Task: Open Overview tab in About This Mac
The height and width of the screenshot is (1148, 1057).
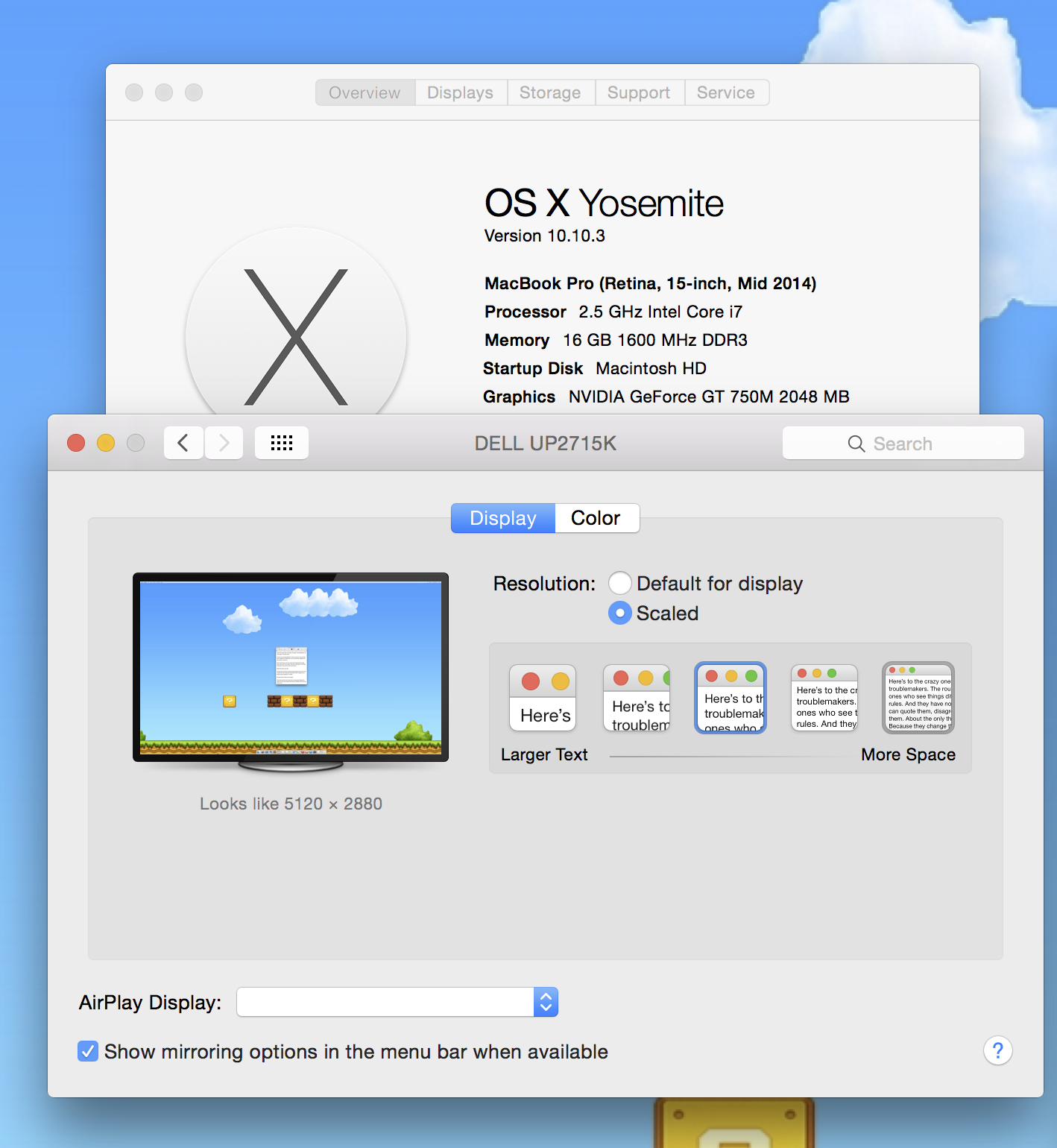Action: (x=365, y=92)
